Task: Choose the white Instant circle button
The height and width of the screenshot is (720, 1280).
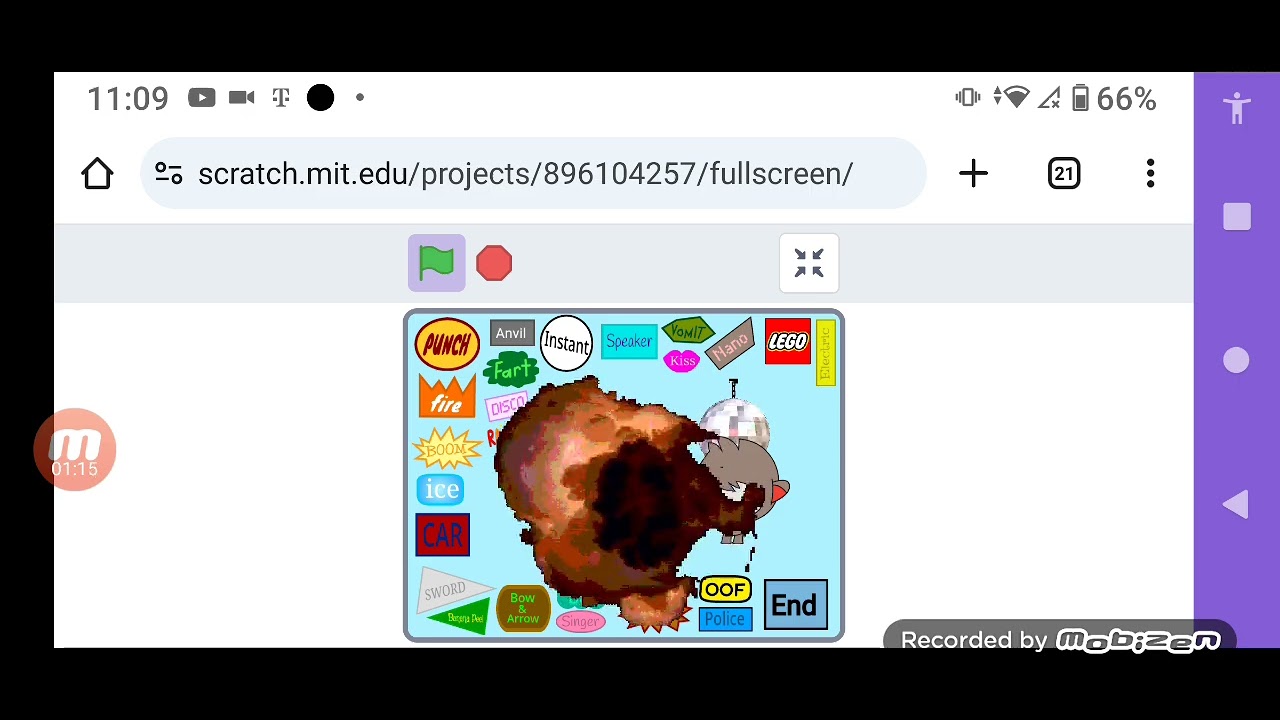Action: [x=566, y=343]
